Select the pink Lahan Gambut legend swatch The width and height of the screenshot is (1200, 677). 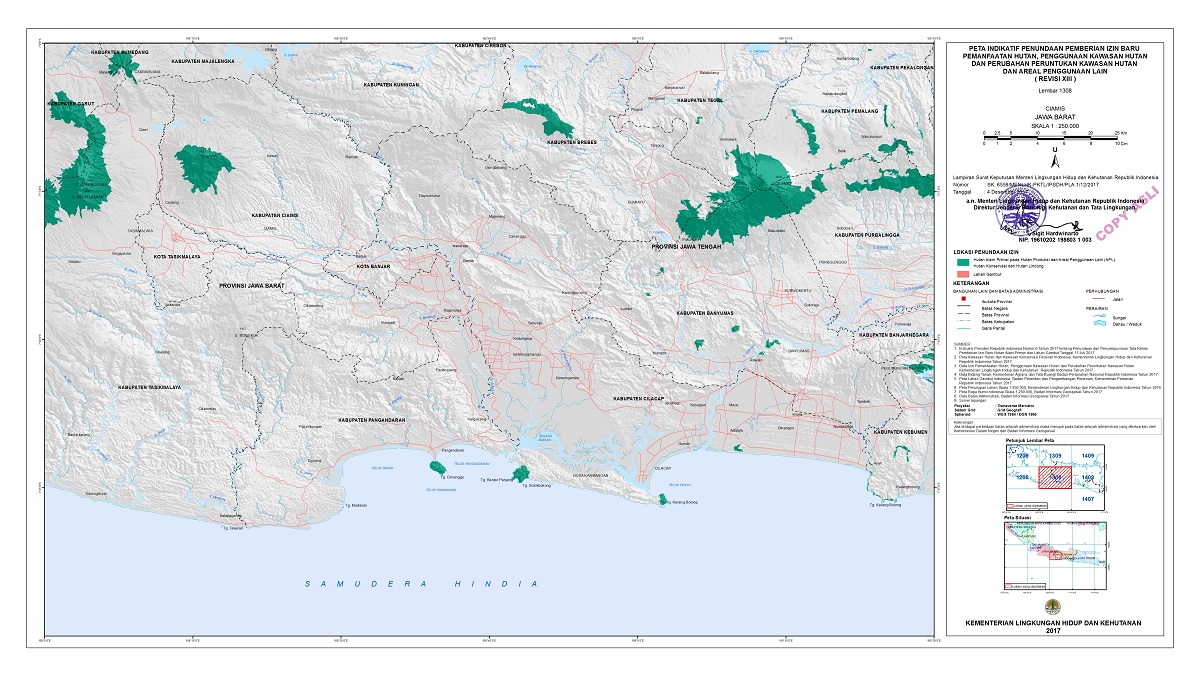point(963,274)
